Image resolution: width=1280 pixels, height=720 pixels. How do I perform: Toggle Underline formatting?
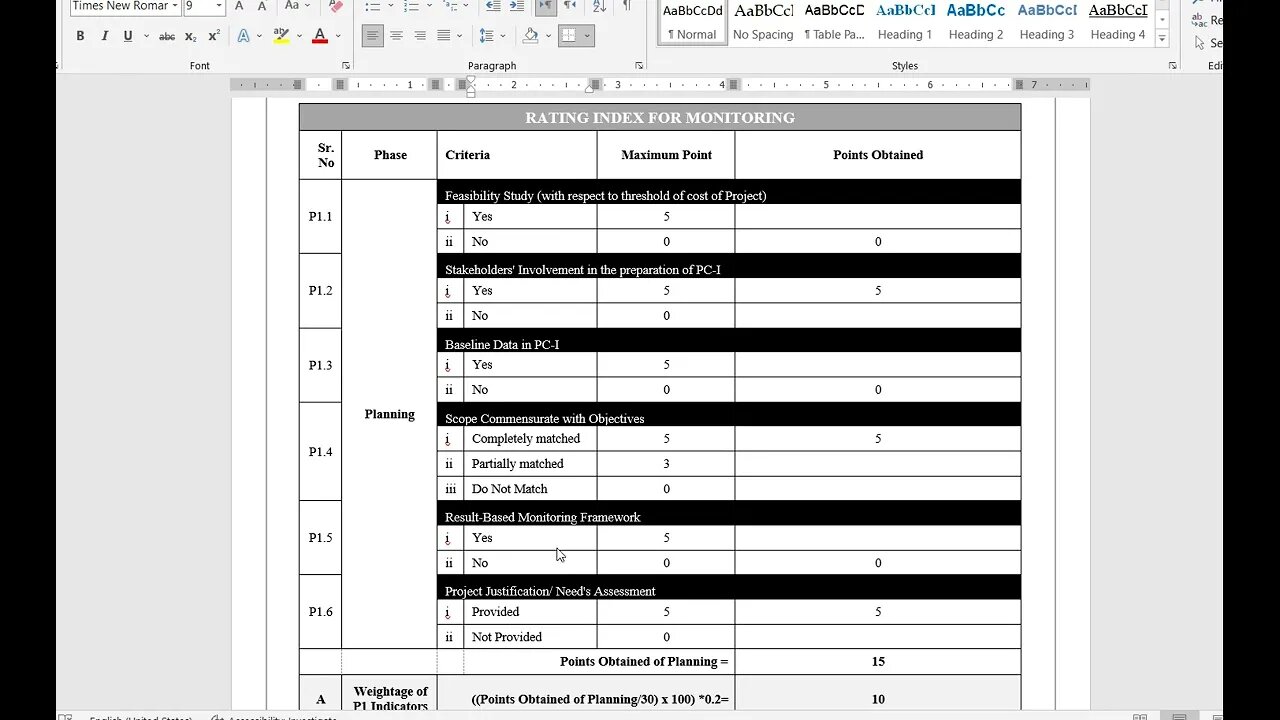point(128,36)
